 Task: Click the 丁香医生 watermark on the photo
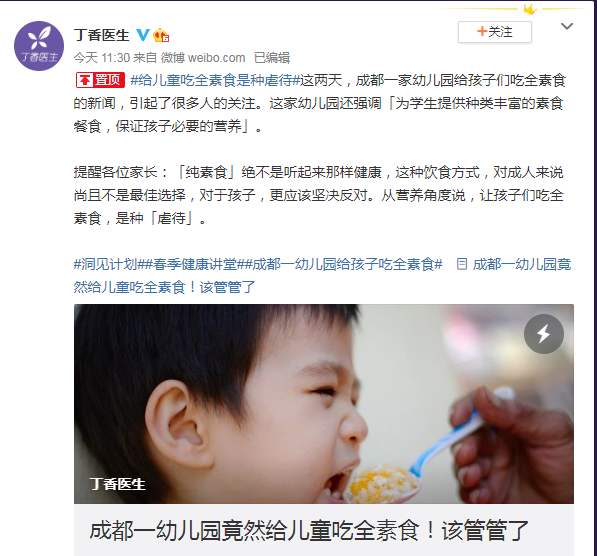coord(117,484)
